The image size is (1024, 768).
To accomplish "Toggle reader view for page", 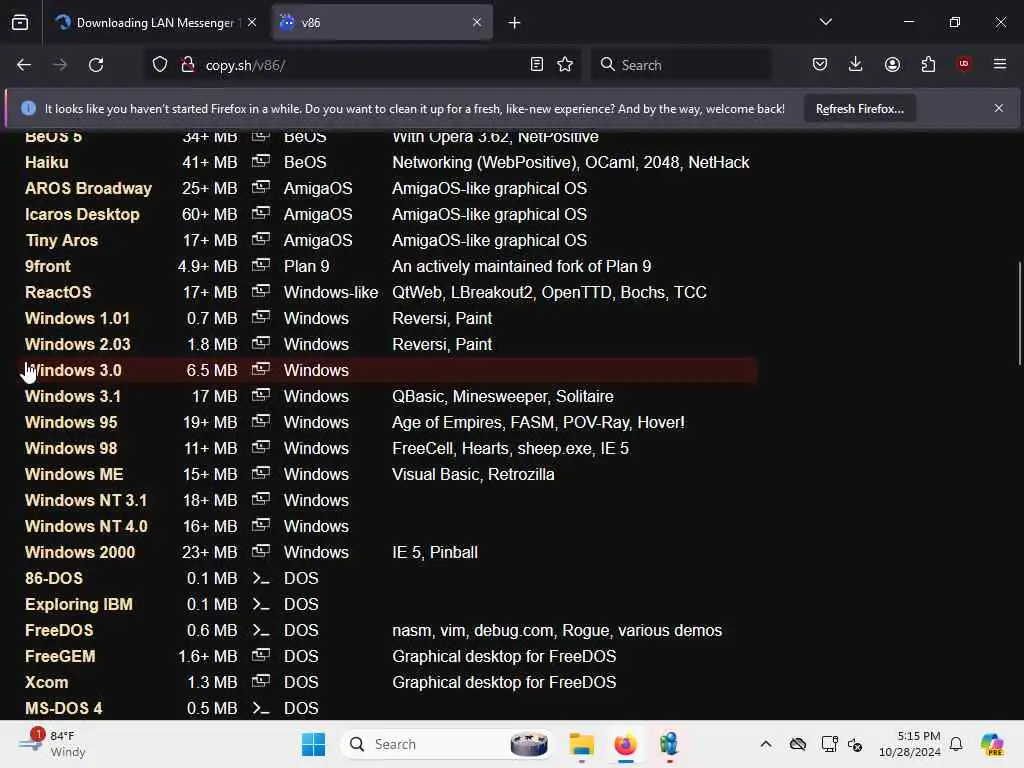I will (x=537, y=65).
